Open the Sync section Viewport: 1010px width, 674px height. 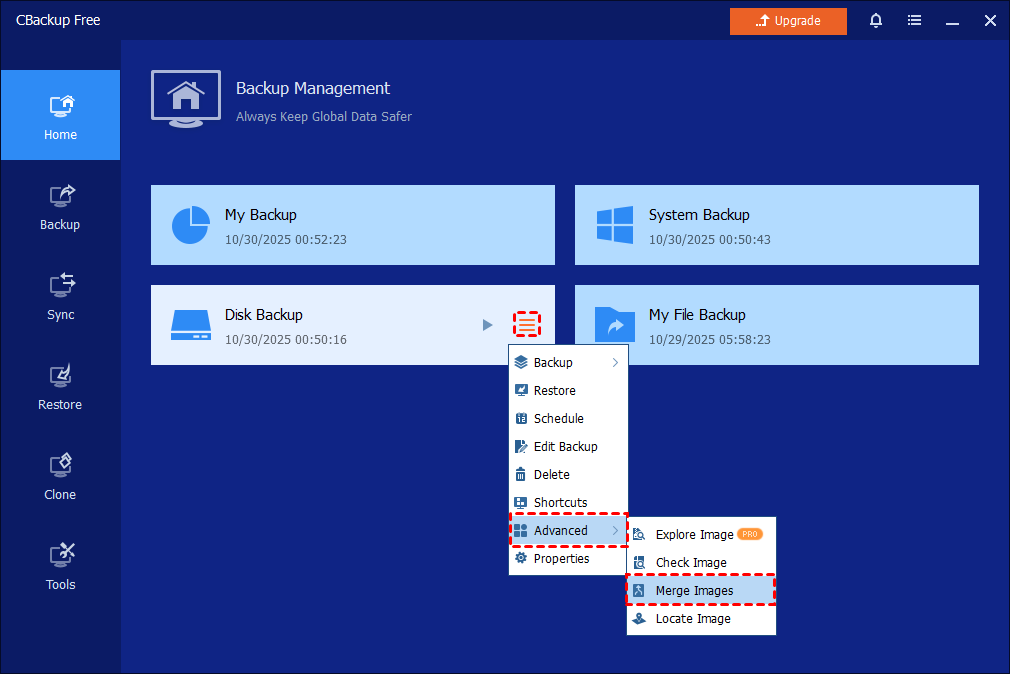[60, 296]
